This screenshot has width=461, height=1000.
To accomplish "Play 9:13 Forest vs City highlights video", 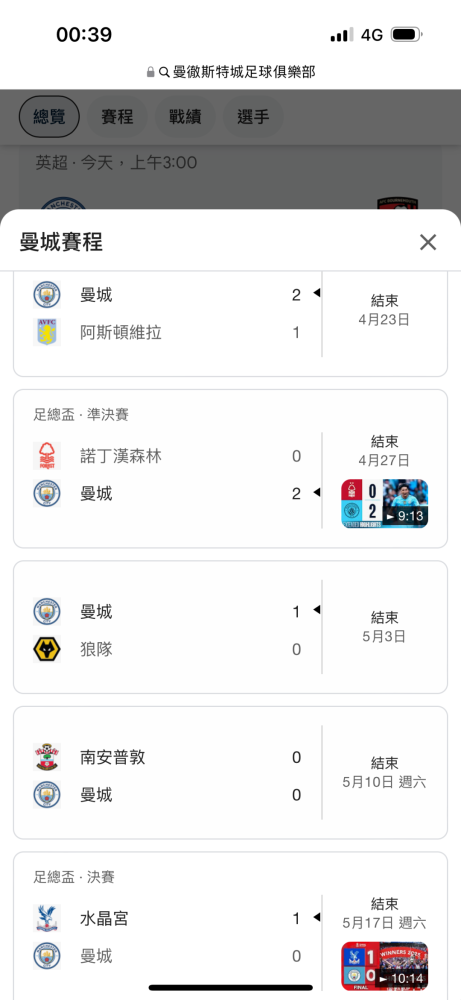I will 384,504.
